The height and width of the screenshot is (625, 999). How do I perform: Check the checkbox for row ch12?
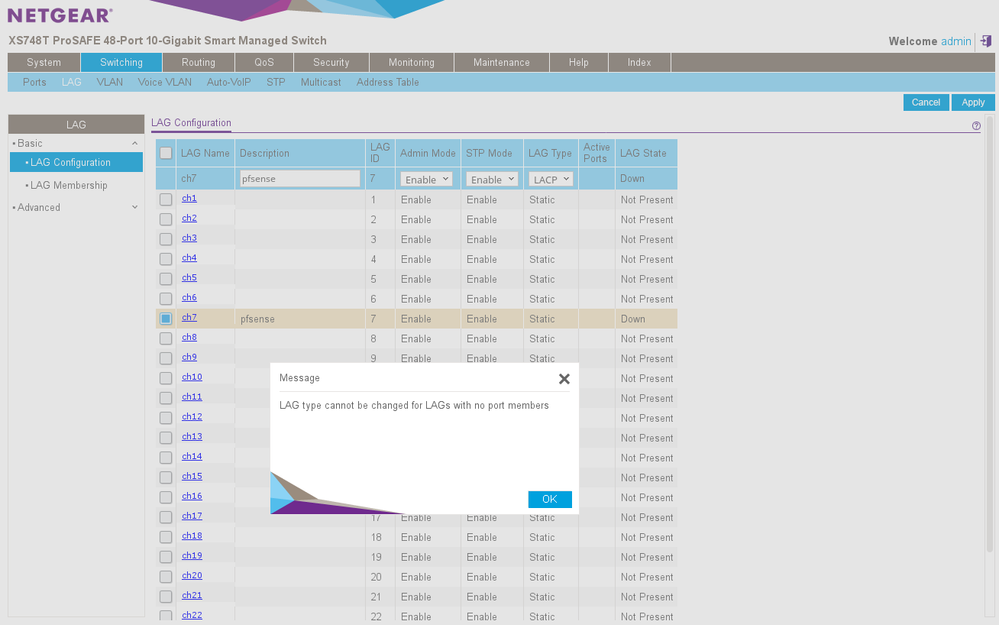(166, 418)
